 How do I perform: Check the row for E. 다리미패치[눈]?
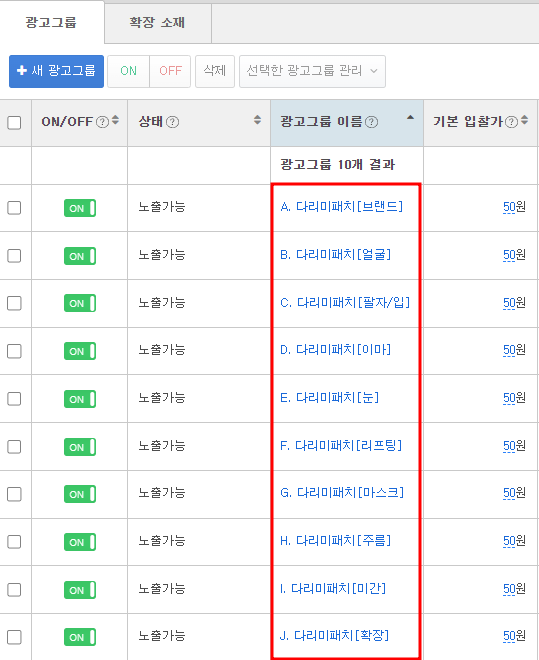(14, 399)
